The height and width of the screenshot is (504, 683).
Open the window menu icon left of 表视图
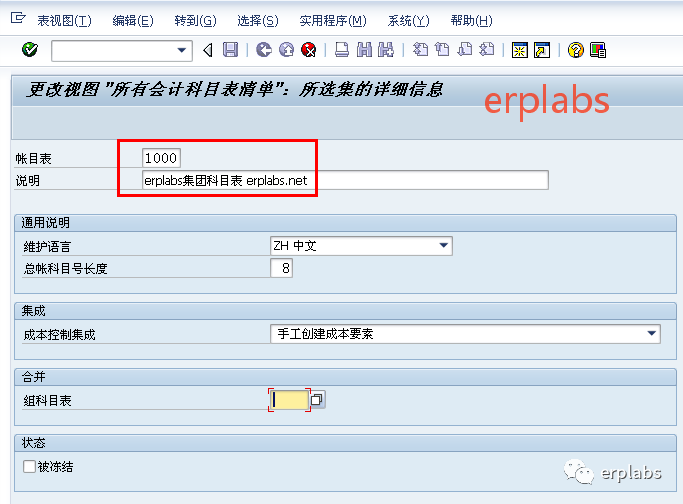(18, 18)
